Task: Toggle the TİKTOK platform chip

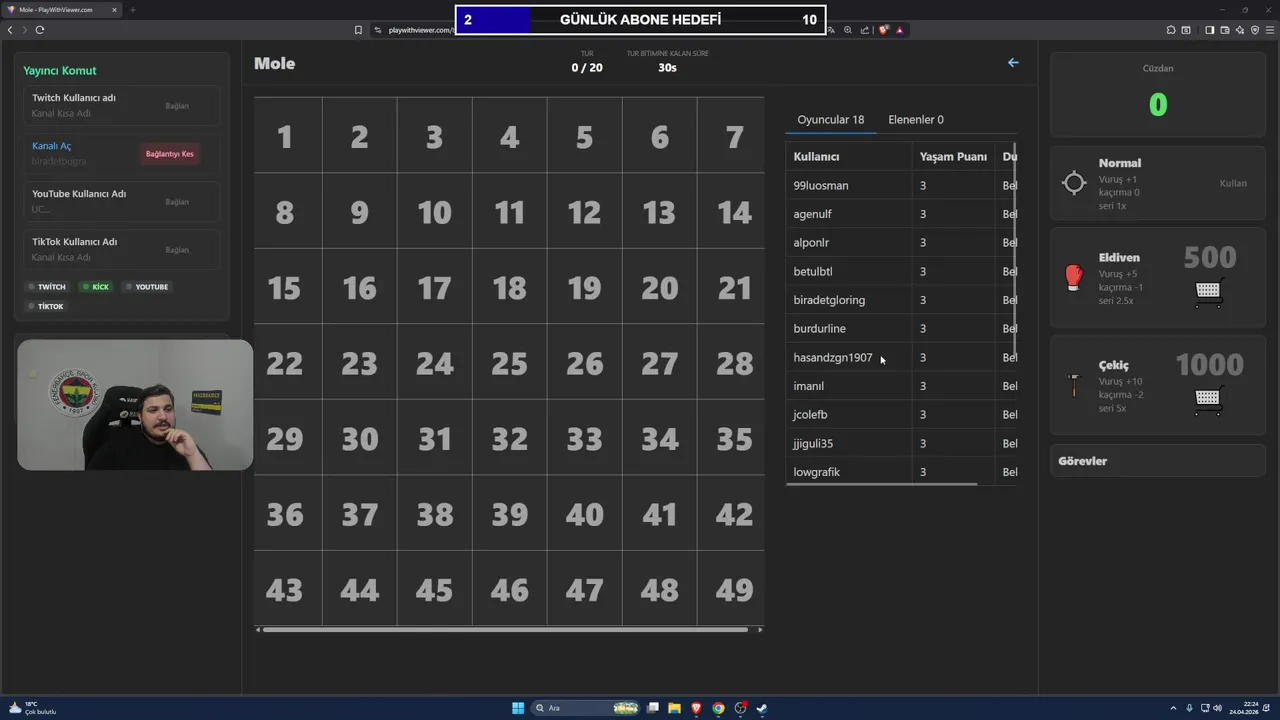Action: tap(46, 306)
